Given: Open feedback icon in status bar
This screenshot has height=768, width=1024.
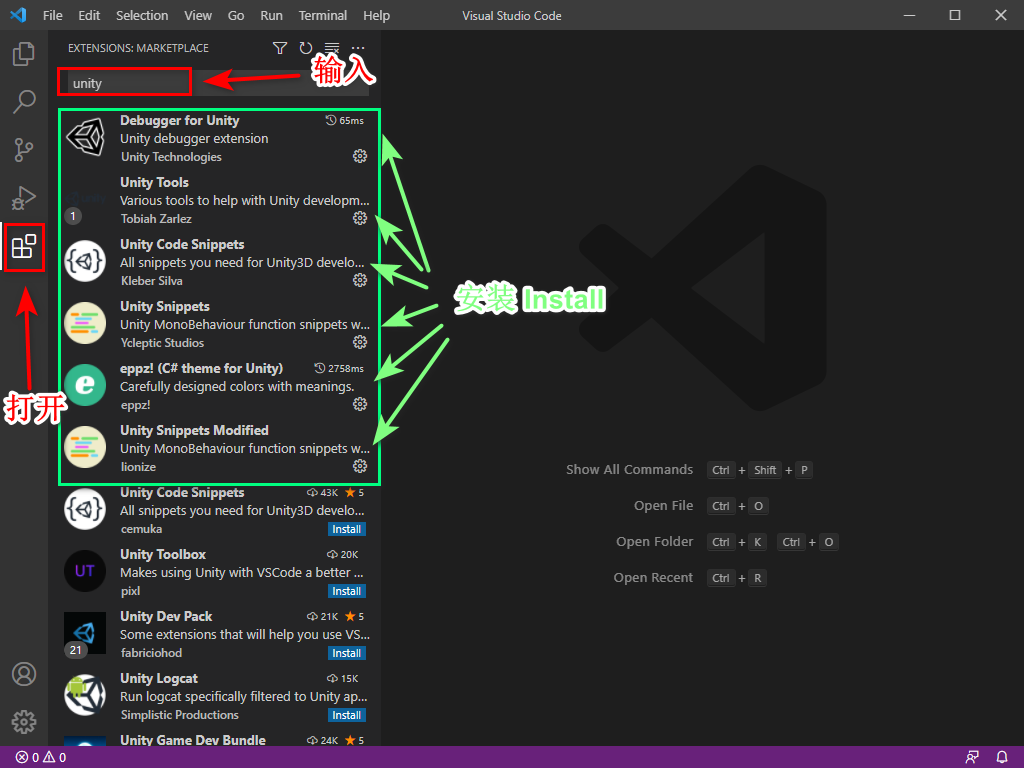Looking at the screenshot, I should [x=972, y=757].
